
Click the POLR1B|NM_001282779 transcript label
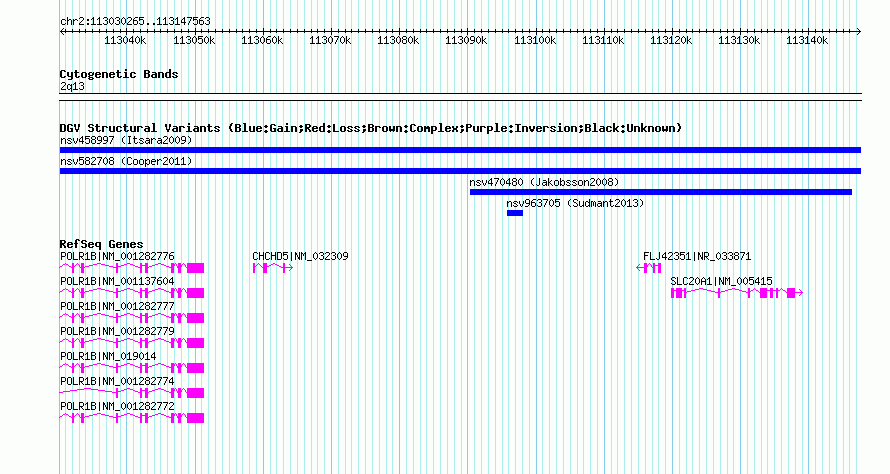[x=117, y=331]
